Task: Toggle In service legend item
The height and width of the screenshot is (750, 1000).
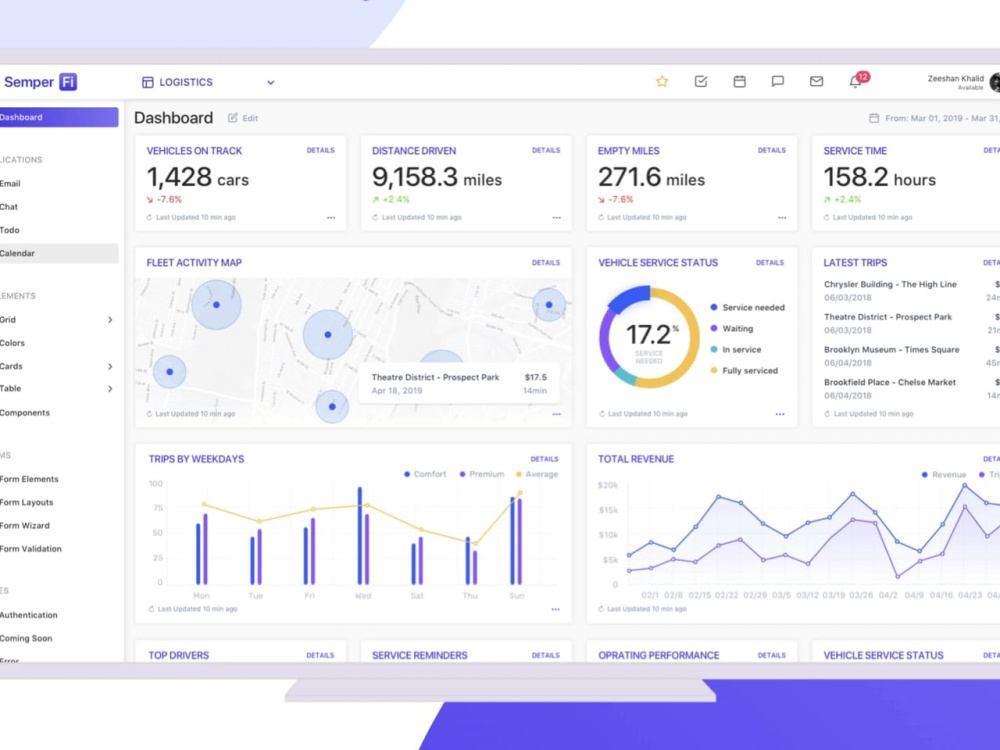Action: click(736, 349)
